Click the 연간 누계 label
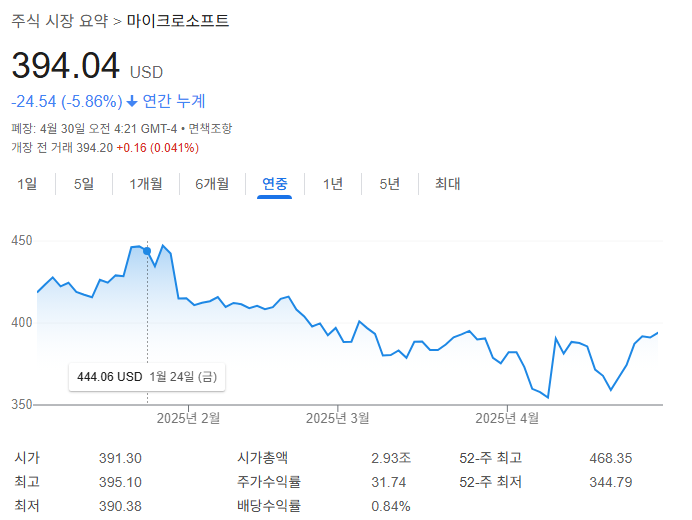The width and height of the screenshot is (692, 520). click(174, 102)
